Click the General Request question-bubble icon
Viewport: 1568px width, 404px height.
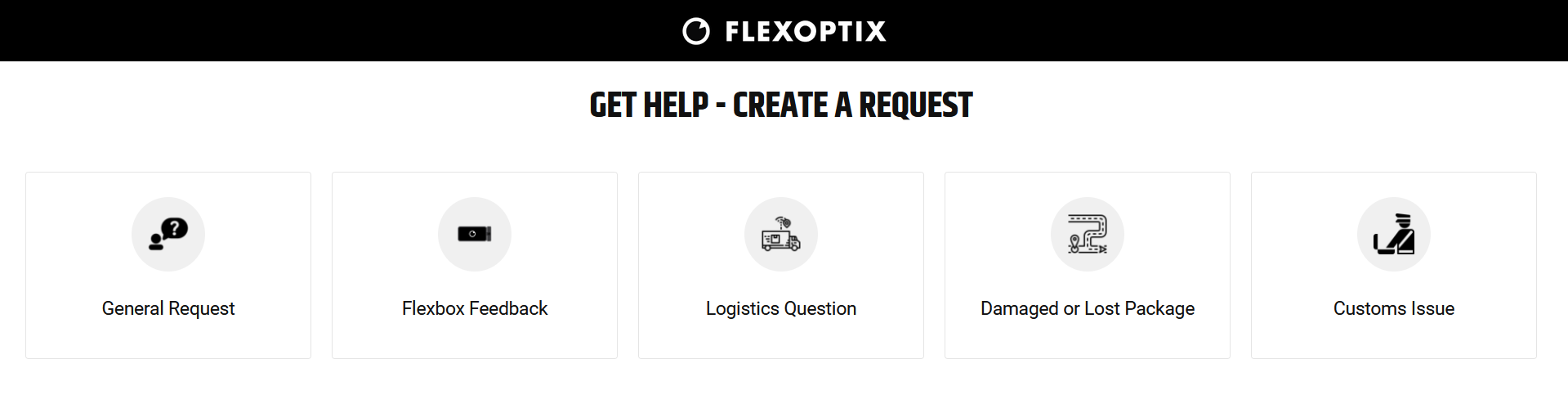pos(168,234)
